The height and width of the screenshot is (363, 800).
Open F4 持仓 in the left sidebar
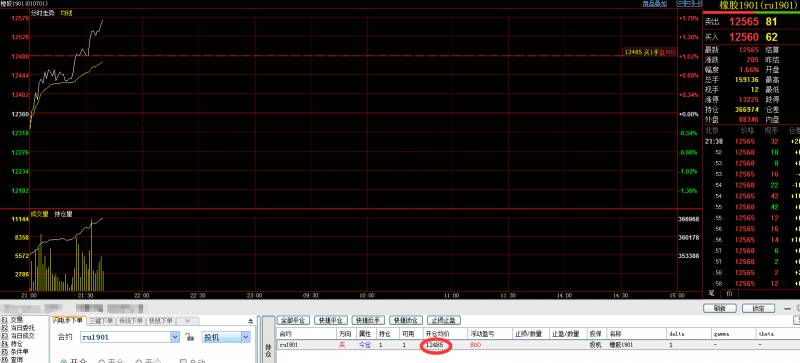[12, 344]
